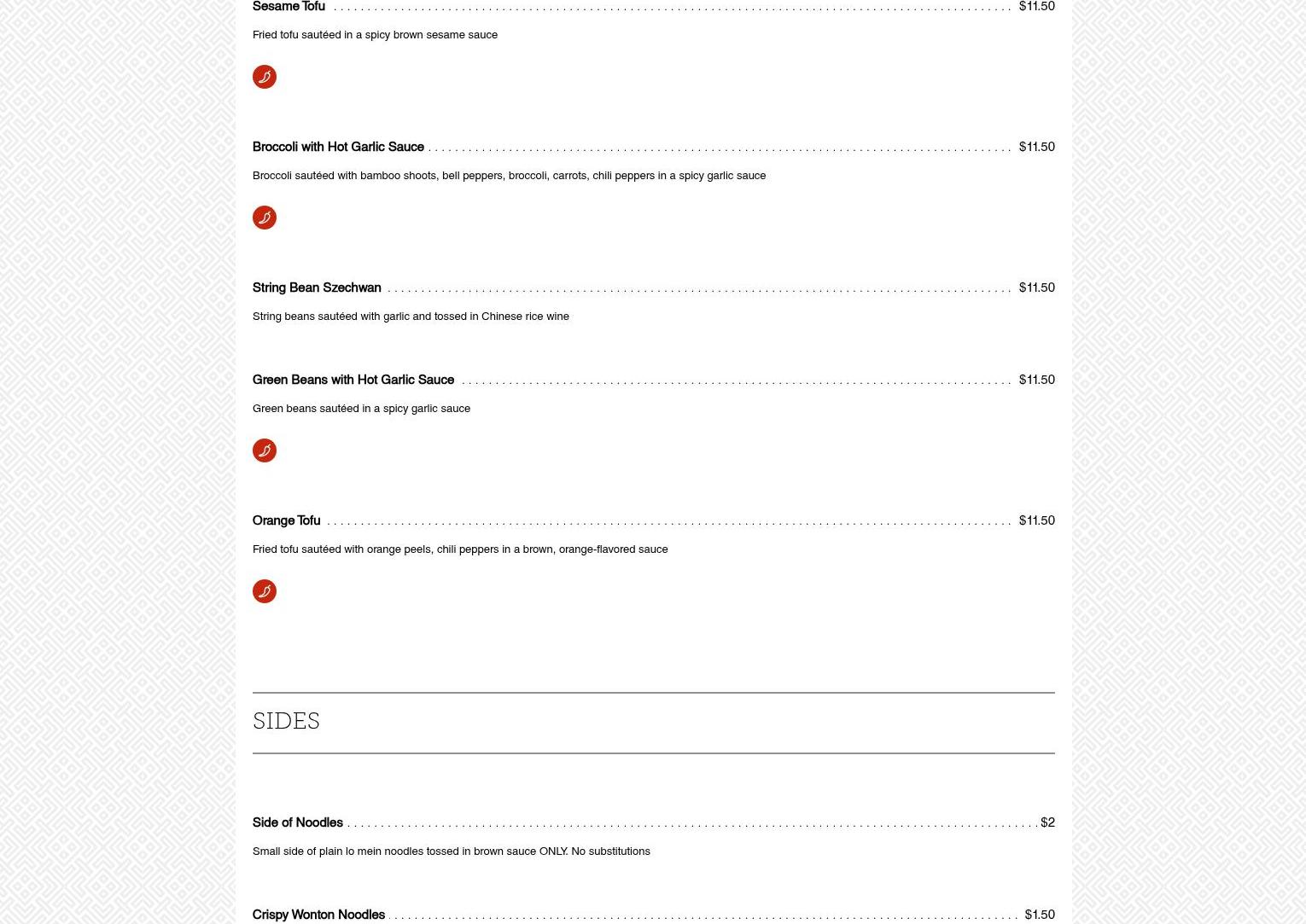
Task: Click the spicy icon under Green Beans item
Action: click(265, 450)
